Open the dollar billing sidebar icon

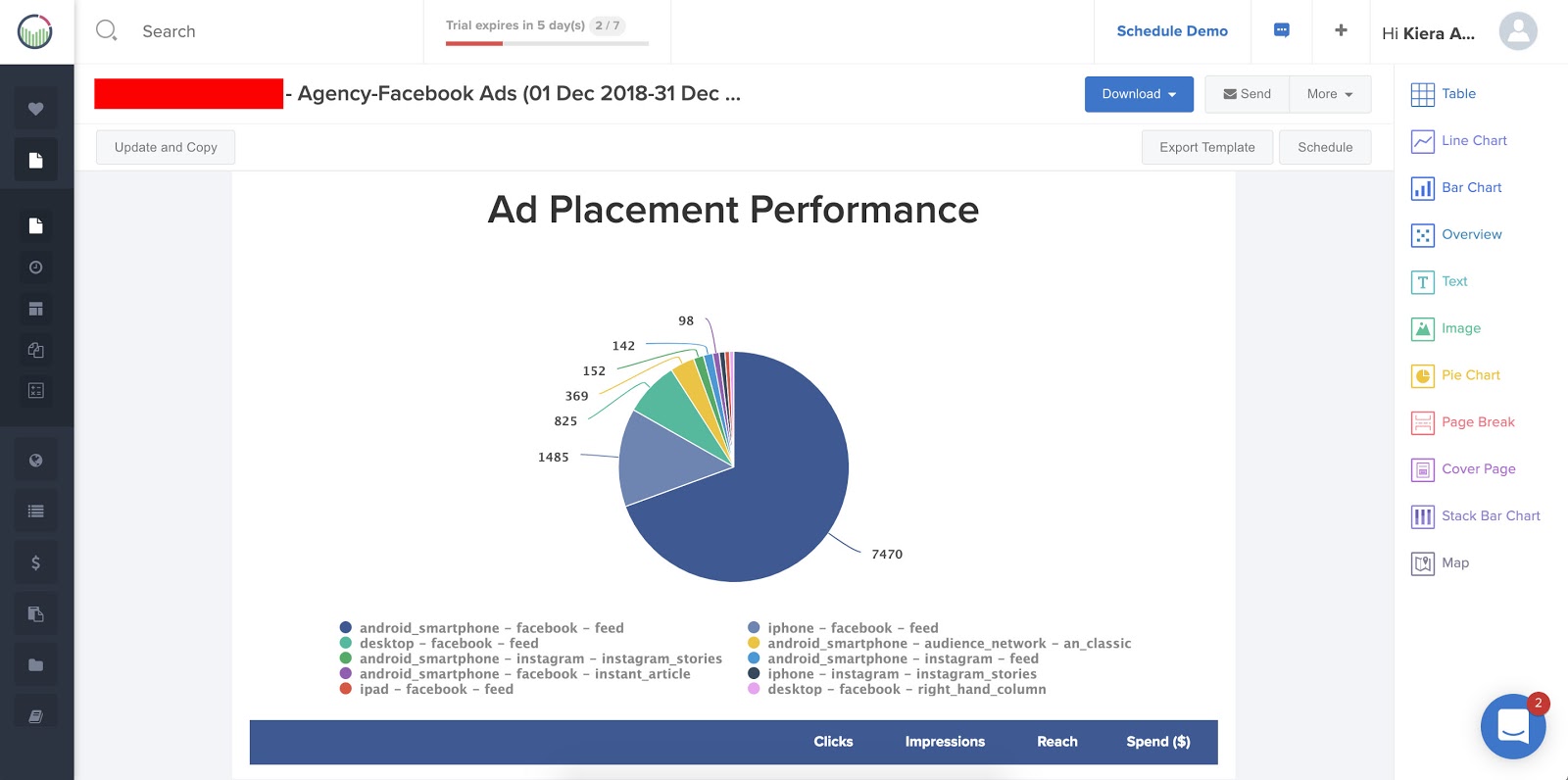[35, 562]
